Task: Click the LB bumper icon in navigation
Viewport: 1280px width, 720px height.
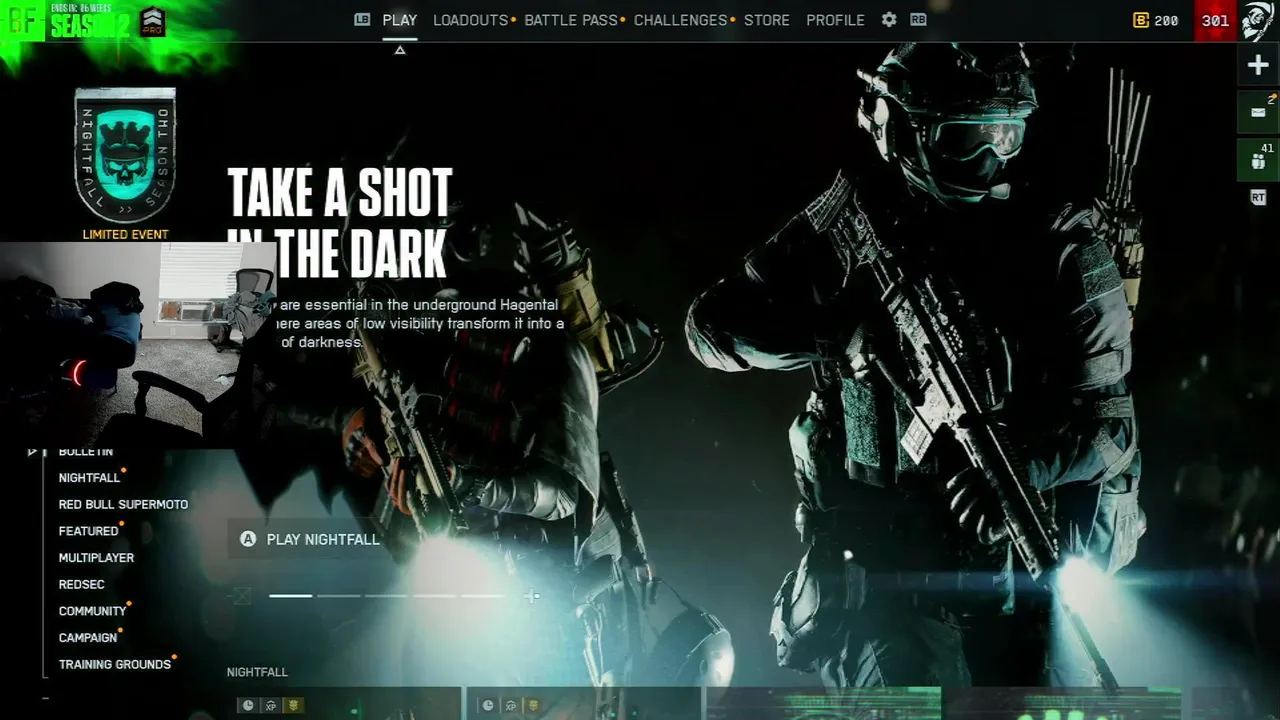Action: 362,20
